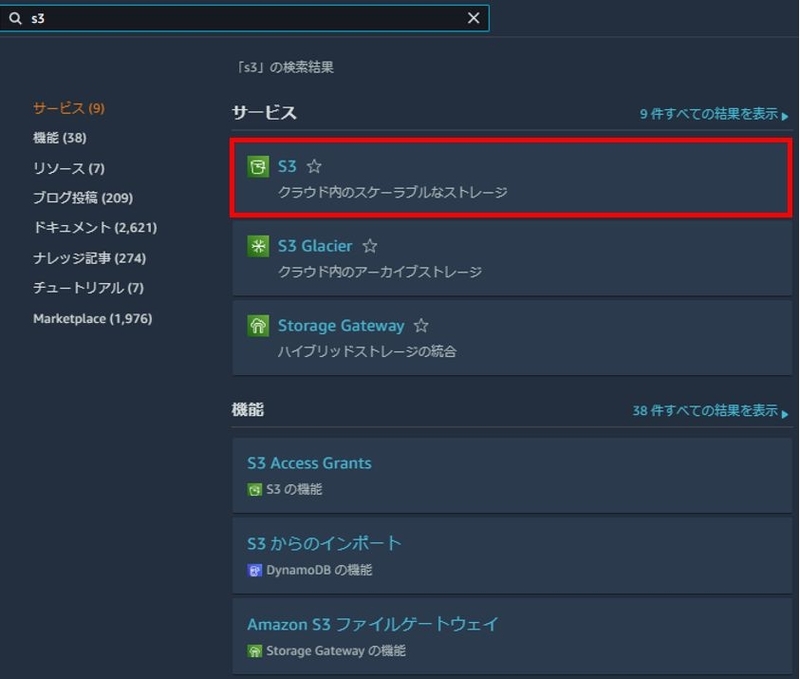Image resolution: width=800 pixels, height=679 pixels.
Task: Select サービス (9) filter
Action: [69, 108]
